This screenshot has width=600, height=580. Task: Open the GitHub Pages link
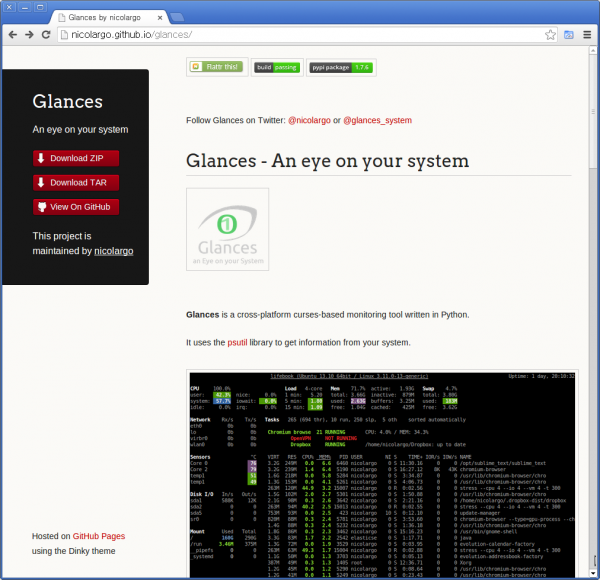coord(99,536)
